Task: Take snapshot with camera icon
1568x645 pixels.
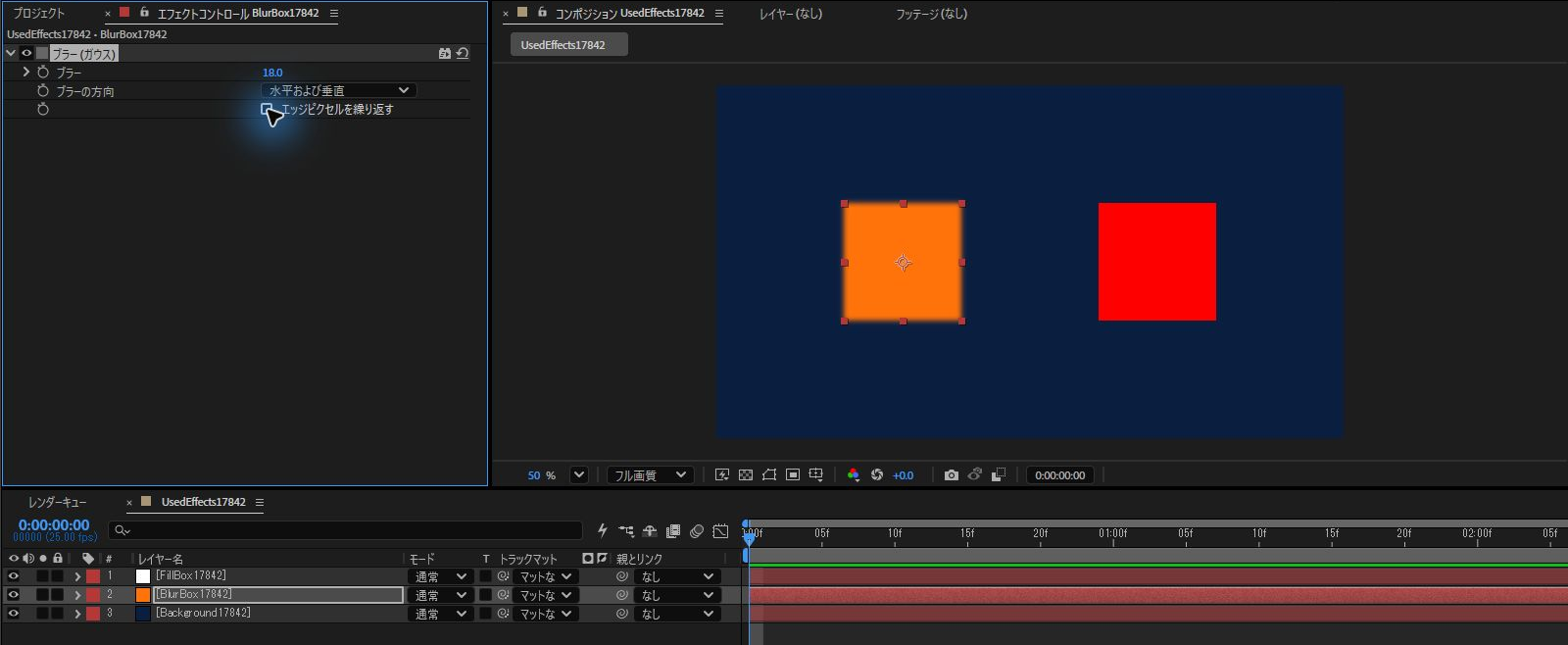Action: coord(951,474)
